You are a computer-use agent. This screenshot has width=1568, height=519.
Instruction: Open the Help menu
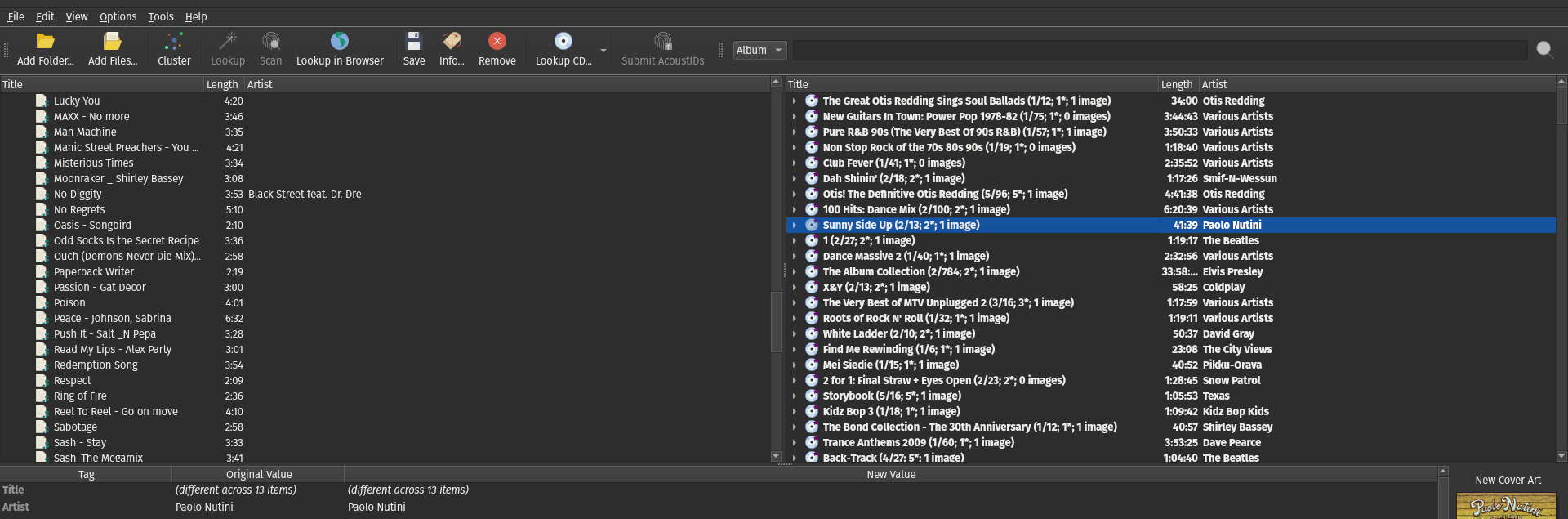[x=196, y=16]
